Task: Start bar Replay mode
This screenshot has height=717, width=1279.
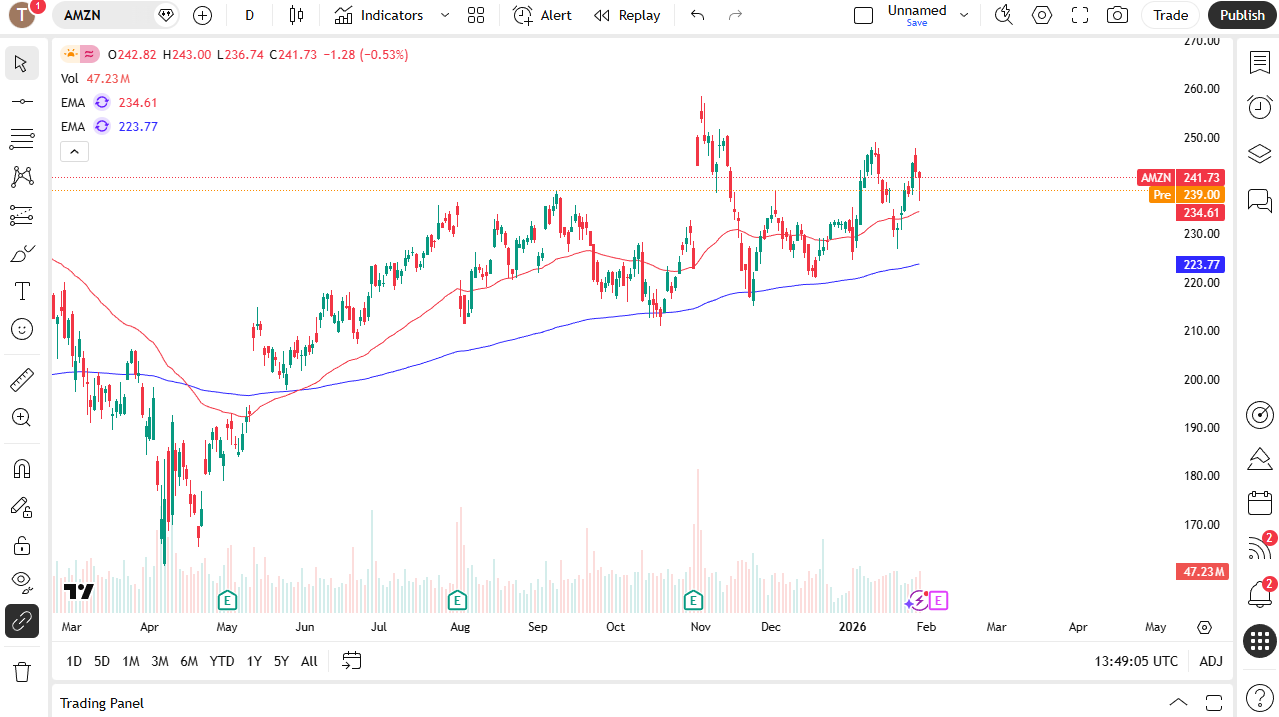Action: tap(627, 15)
